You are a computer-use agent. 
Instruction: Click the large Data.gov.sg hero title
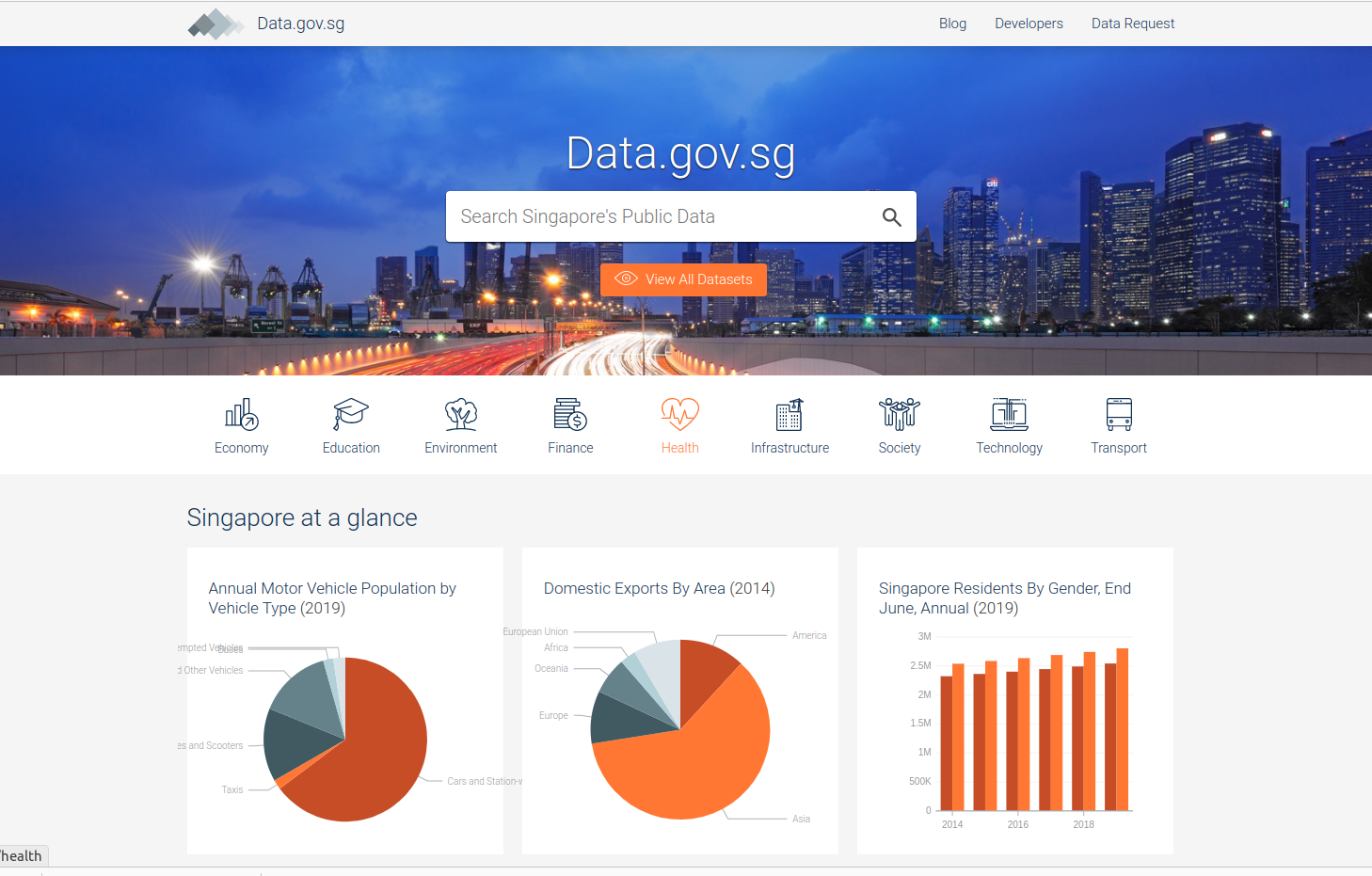pyautogui.click(x=681, y=154)
